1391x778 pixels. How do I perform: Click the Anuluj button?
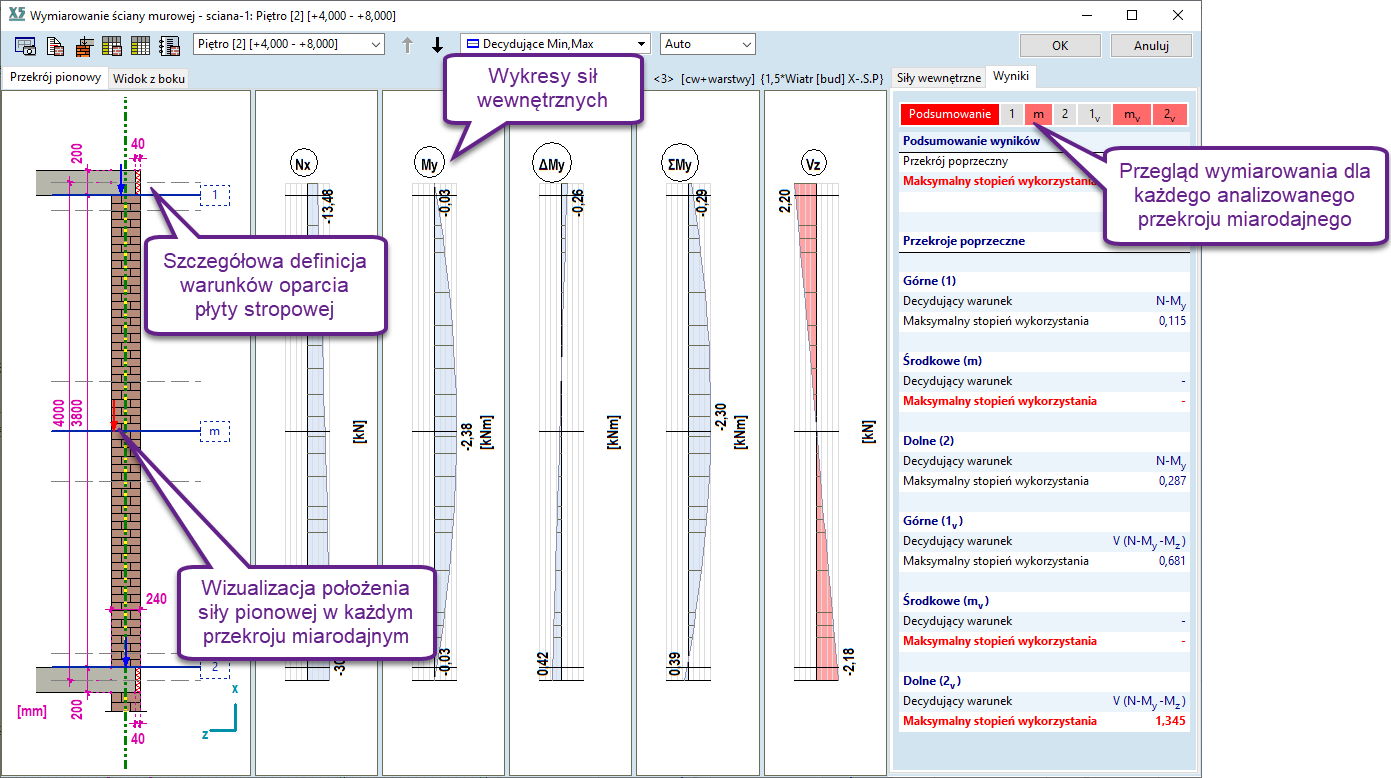pos(1149,45)
